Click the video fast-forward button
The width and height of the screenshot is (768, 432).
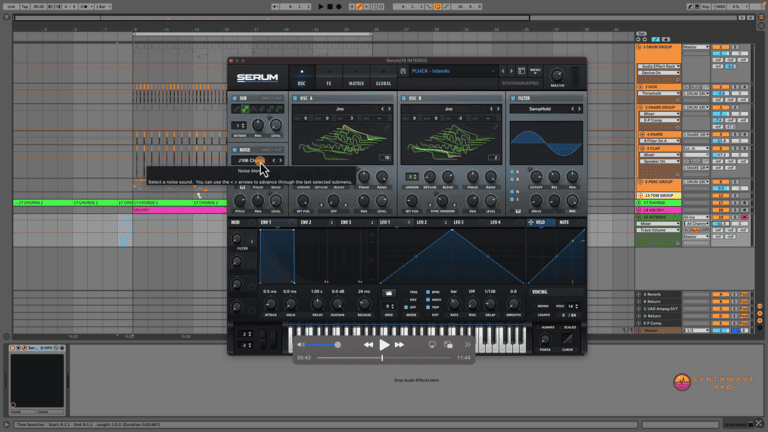[400, 345]
